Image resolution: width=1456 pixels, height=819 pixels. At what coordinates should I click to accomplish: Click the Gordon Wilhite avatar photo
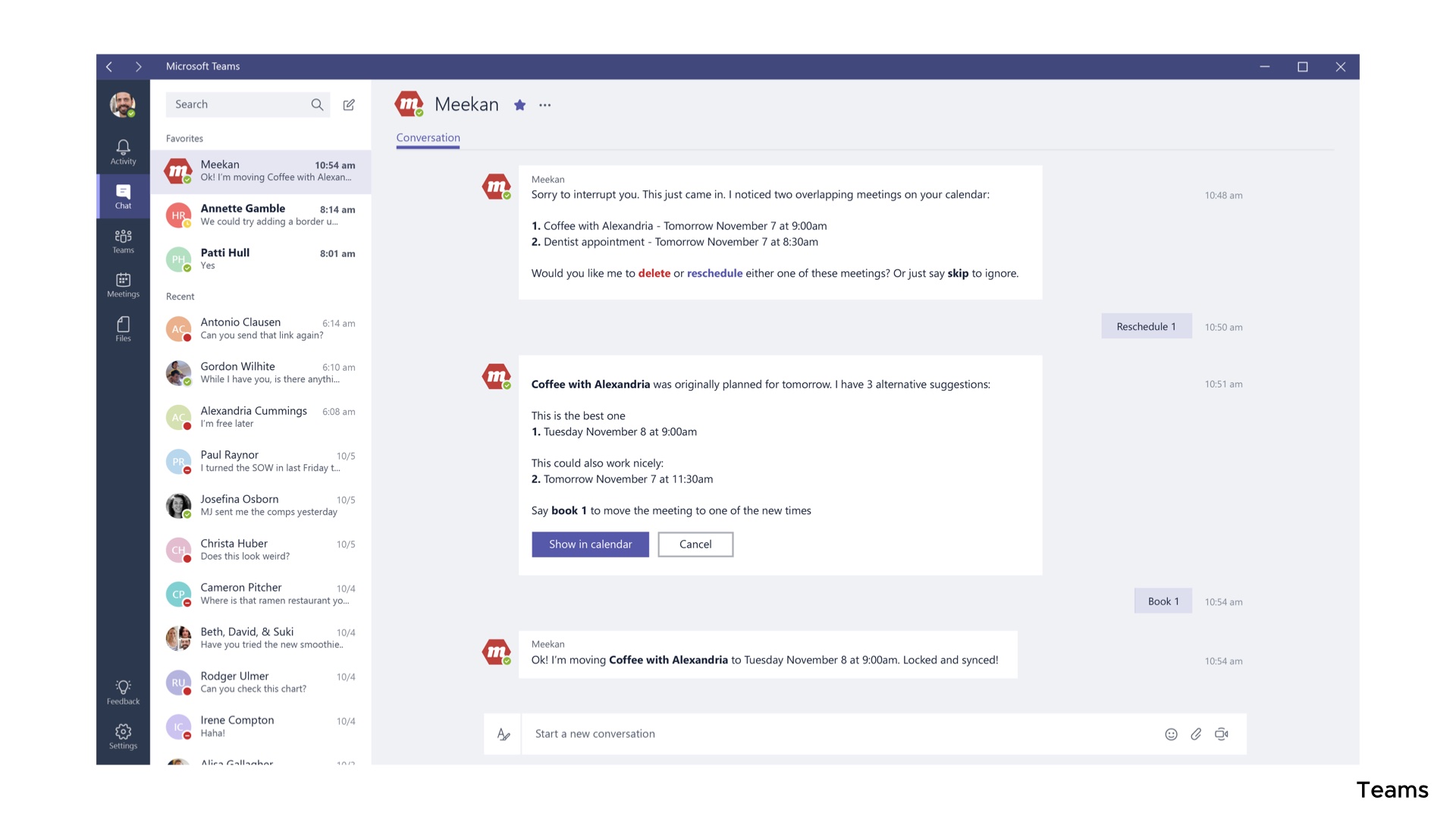point(178,373)
